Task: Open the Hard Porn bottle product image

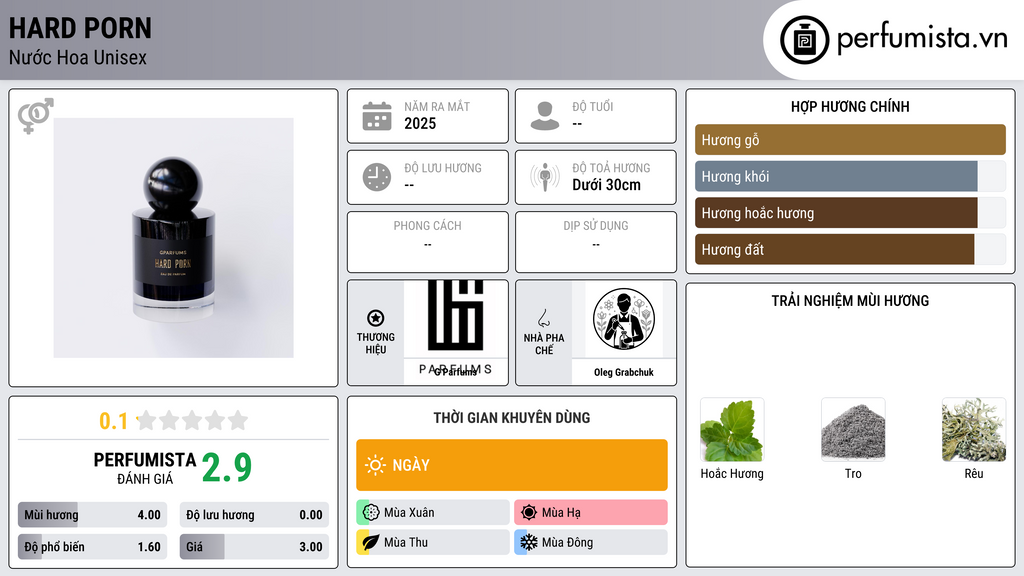Action: tap(174, 238)
